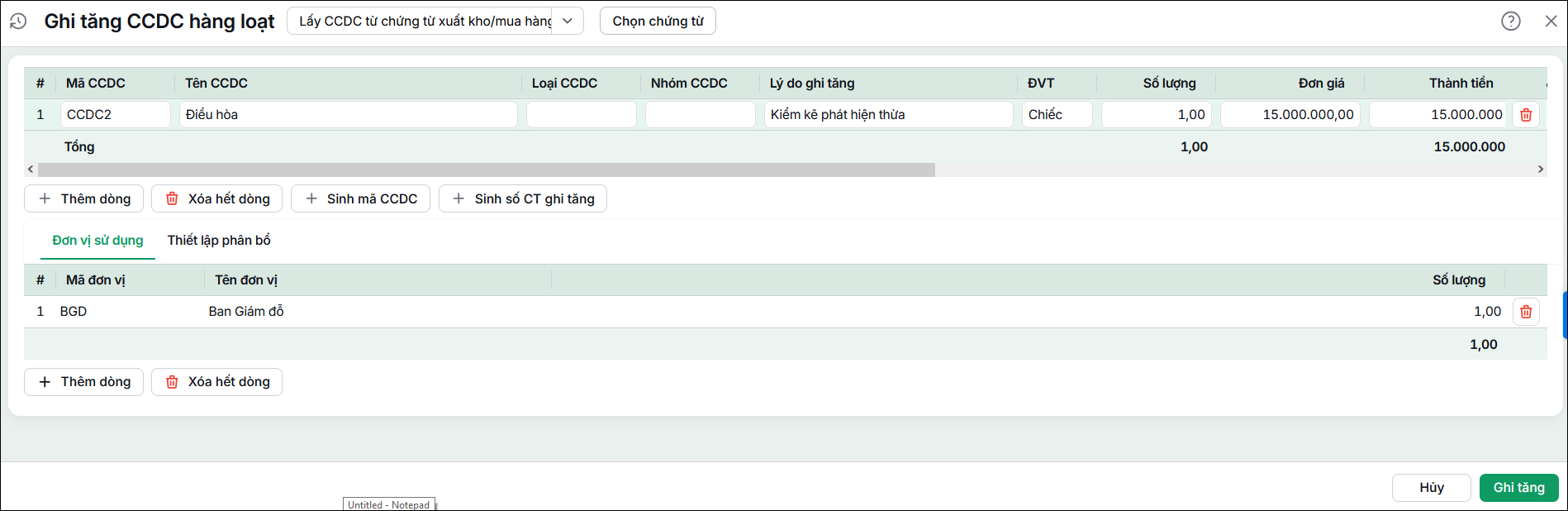Click Sinh mã CCDC button

pyautogui.click(x=360, y=198)
